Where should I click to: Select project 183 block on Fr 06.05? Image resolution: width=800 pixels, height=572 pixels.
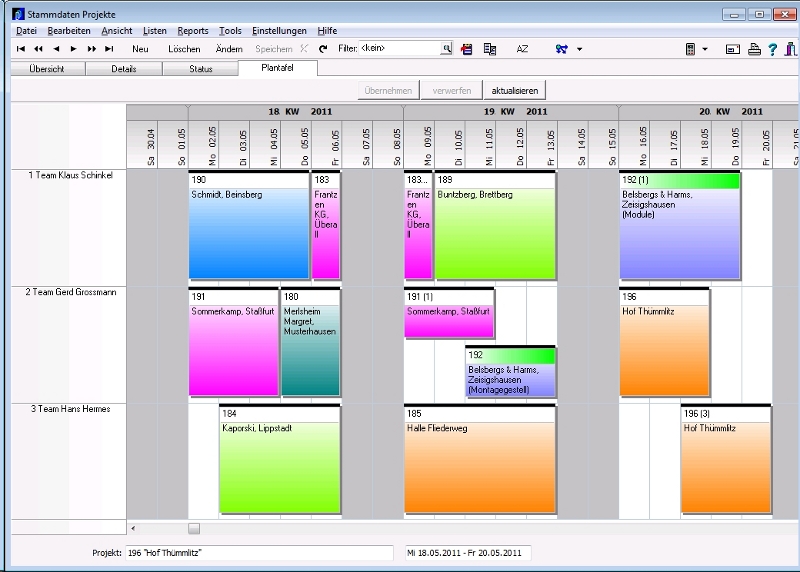point(326,225)
